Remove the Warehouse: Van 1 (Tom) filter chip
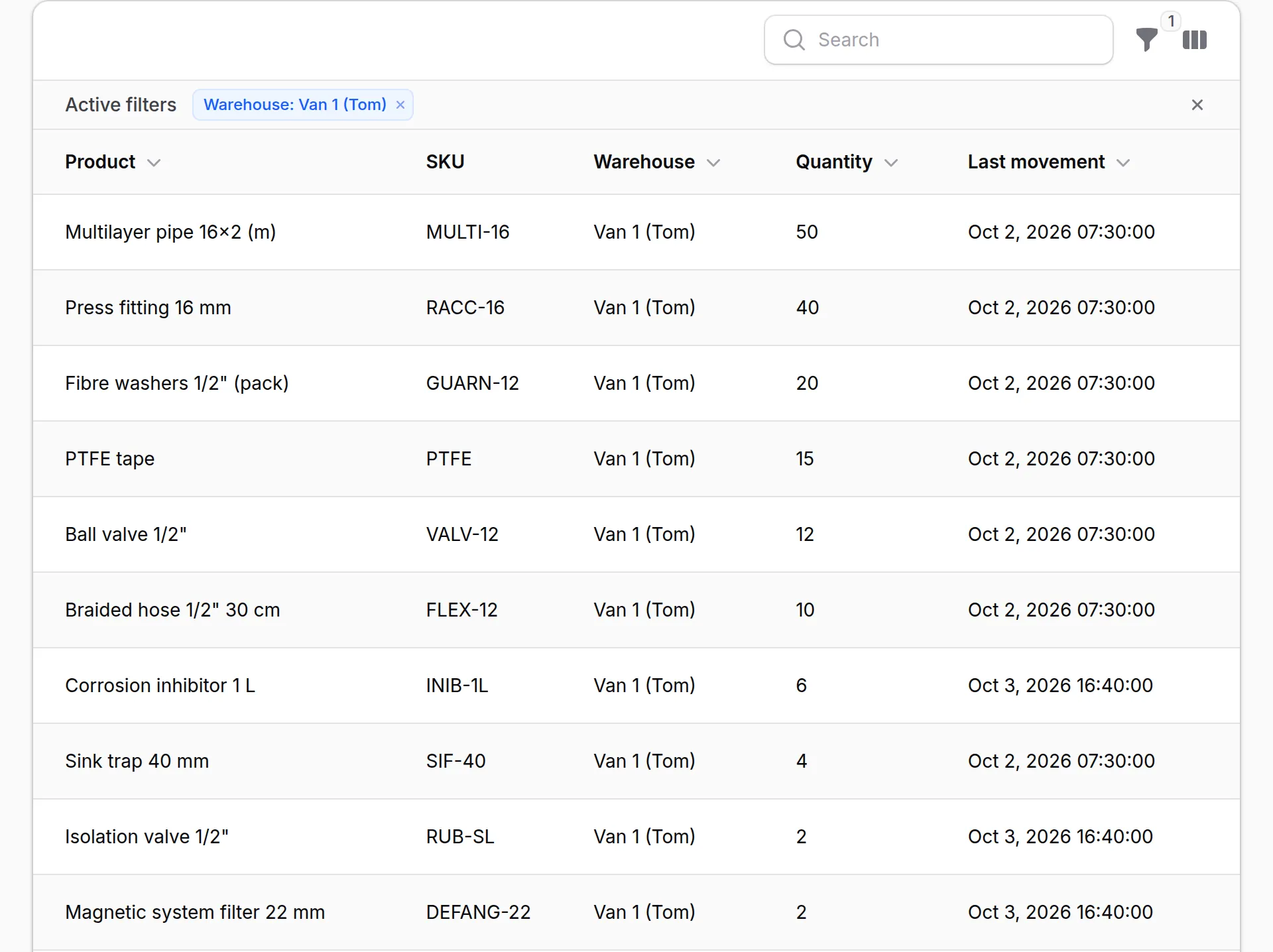The width and height of the screenshot is (1273, 952). (x=400, y=105)
